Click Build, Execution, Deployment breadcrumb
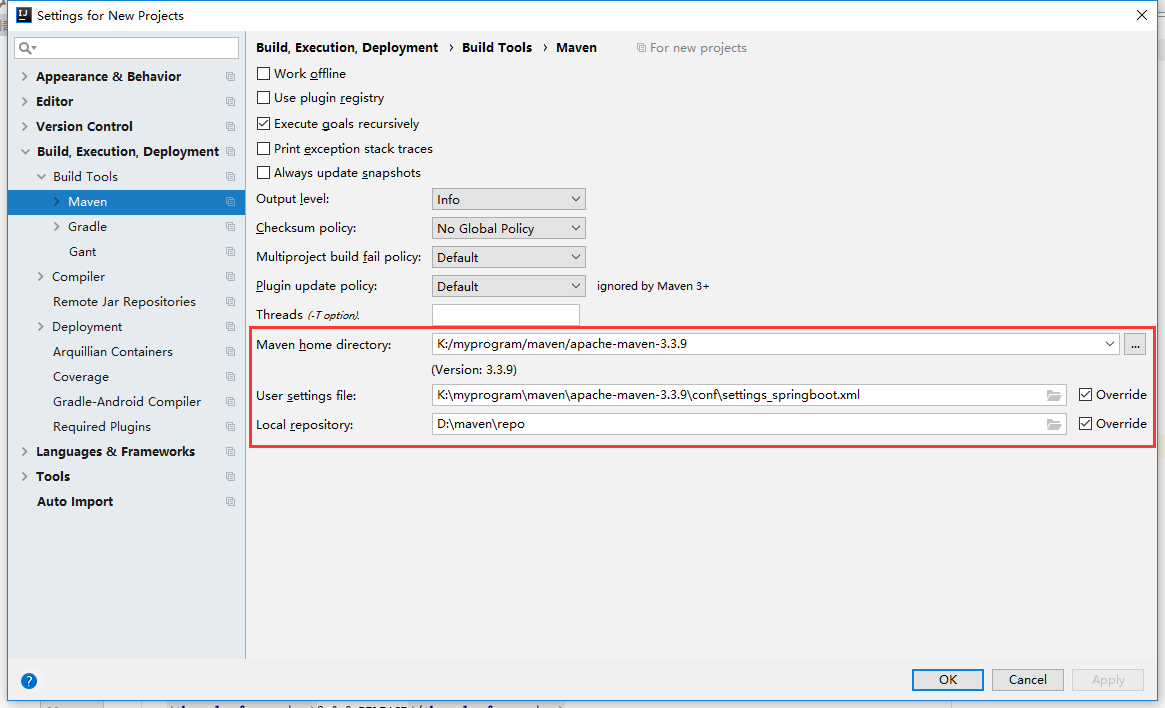The height and width of the screenshot is (708, 1165). coord(347,48)
